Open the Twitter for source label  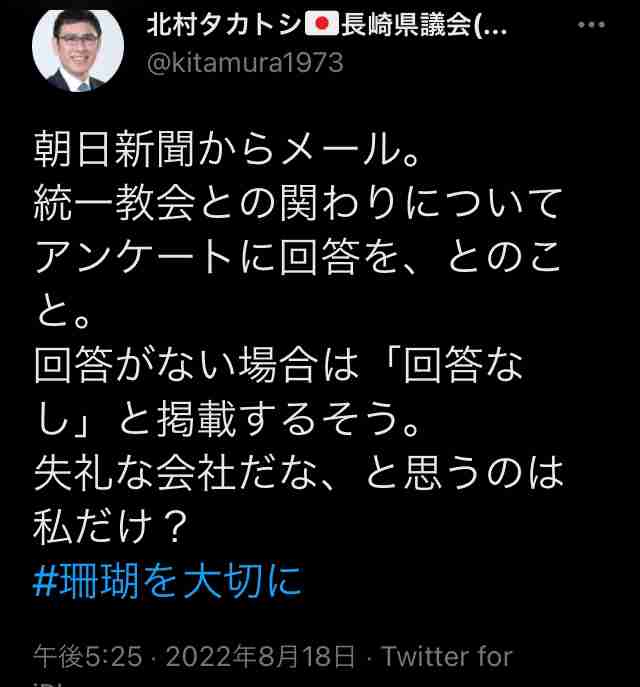(x=447, y=656)
